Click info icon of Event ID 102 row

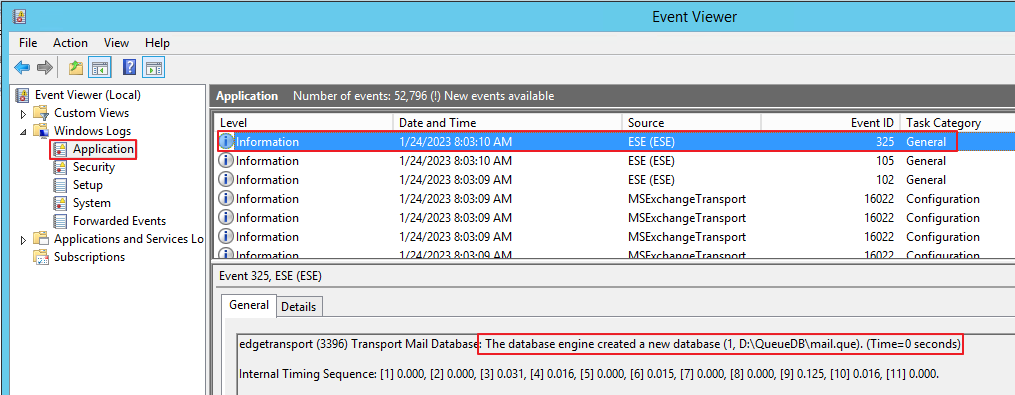coord(227,179)
